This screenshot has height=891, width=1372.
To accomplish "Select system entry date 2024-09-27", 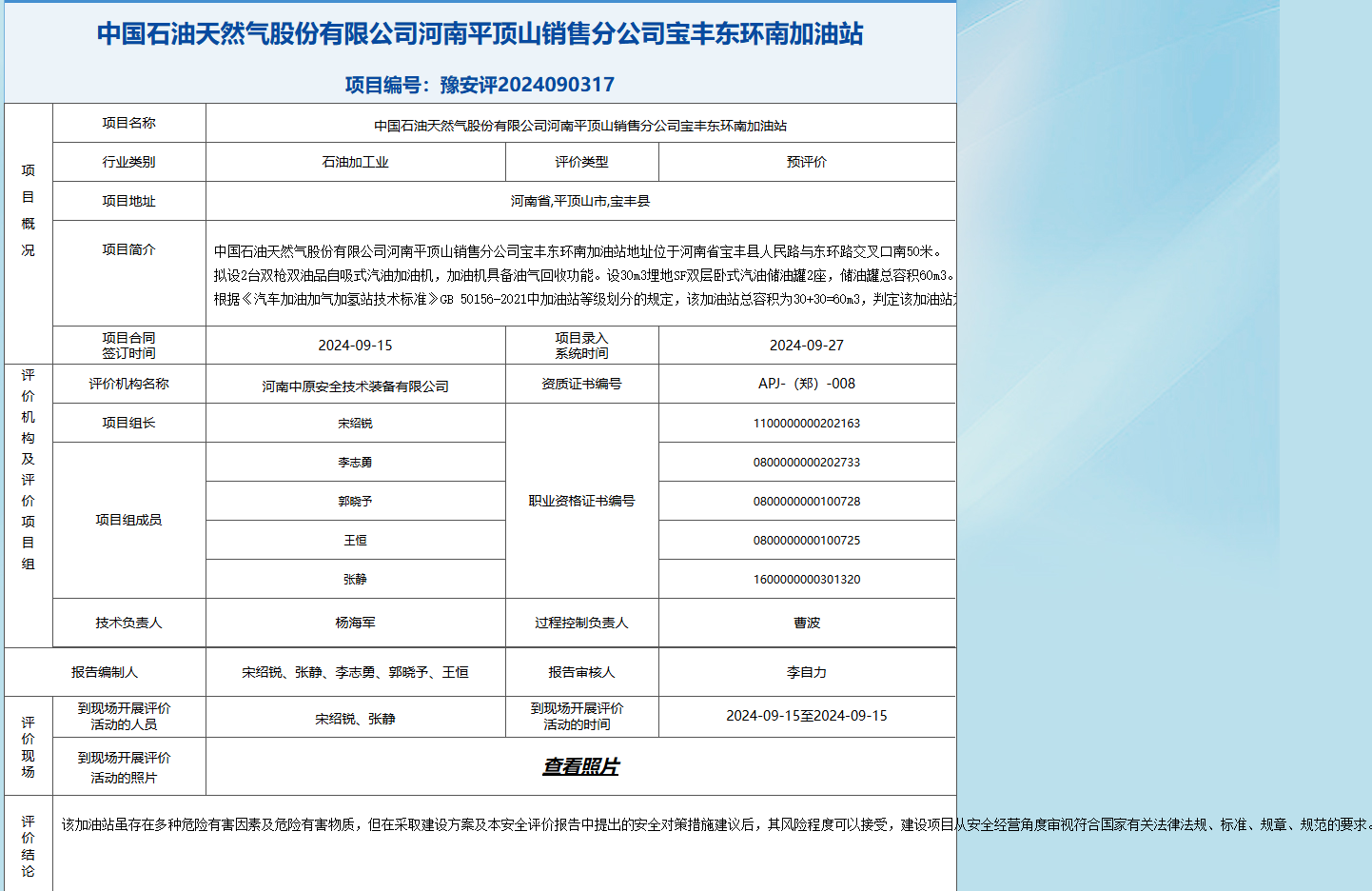I will coord(807,346).
